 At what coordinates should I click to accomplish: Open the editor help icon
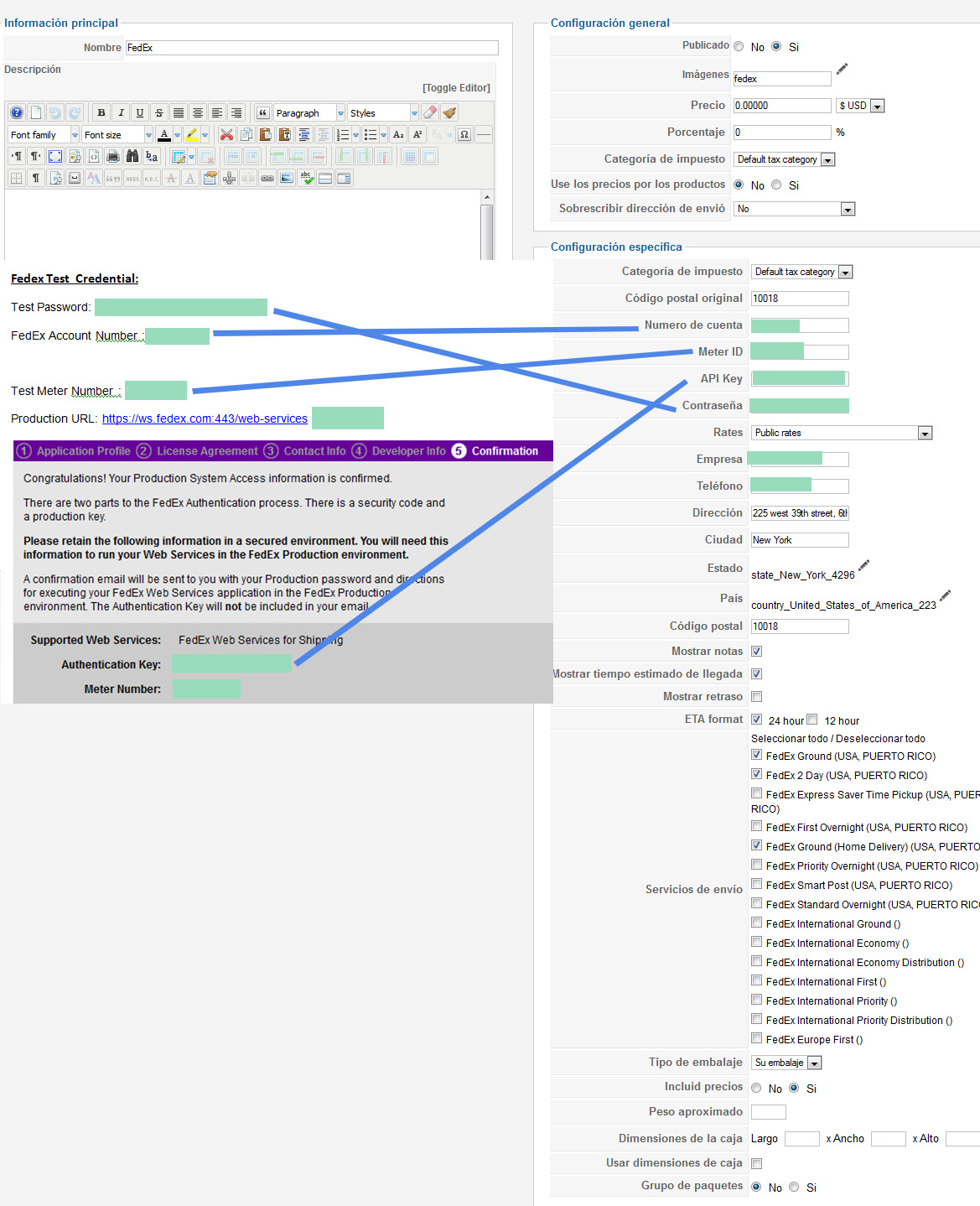tap(17, 112)
